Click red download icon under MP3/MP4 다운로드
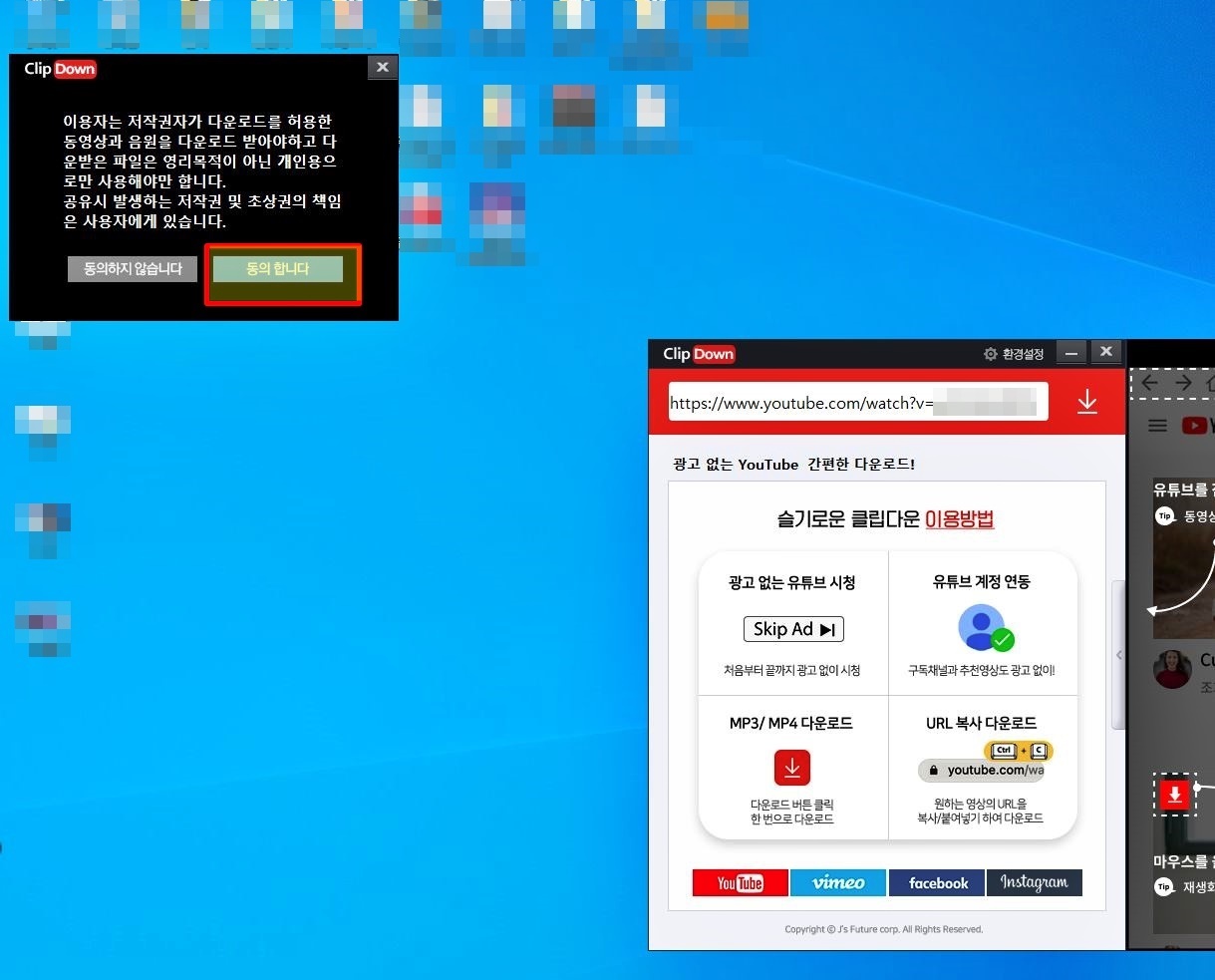This screenshot has width=1215, height=980. [x=792, y=768]
